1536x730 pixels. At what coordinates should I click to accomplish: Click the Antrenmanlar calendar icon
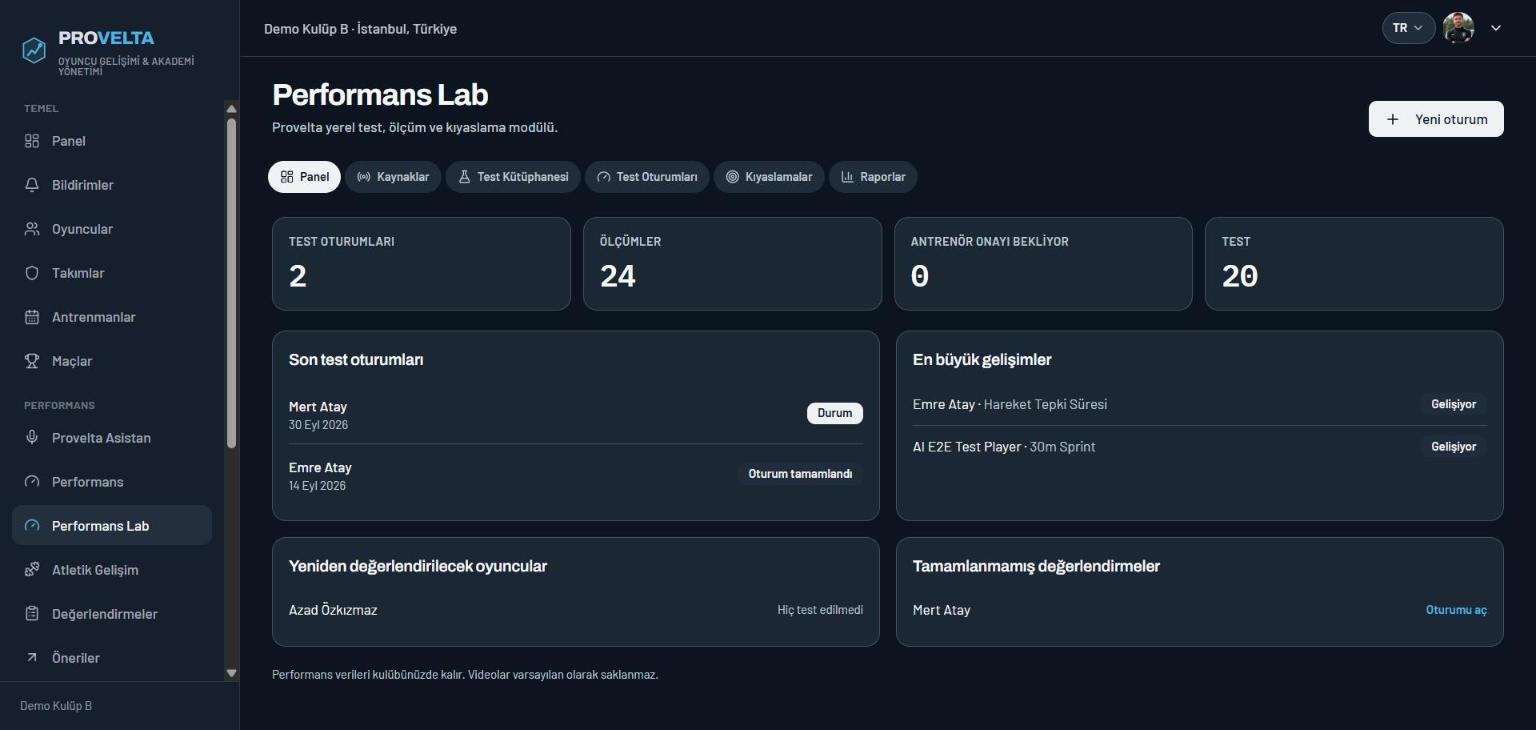32,317
